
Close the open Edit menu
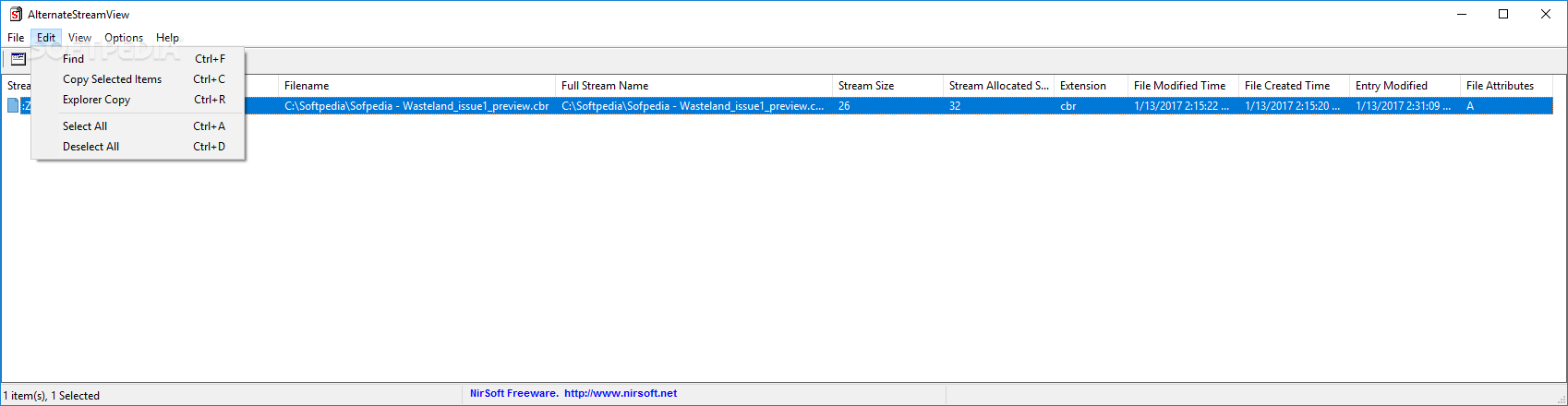coord(46,38)
